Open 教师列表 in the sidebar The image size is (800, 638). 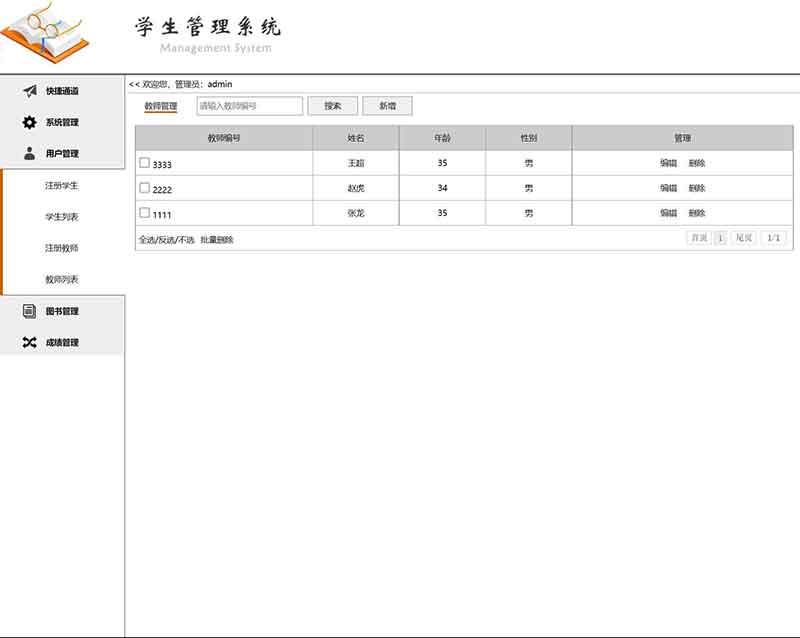point(62,280)
